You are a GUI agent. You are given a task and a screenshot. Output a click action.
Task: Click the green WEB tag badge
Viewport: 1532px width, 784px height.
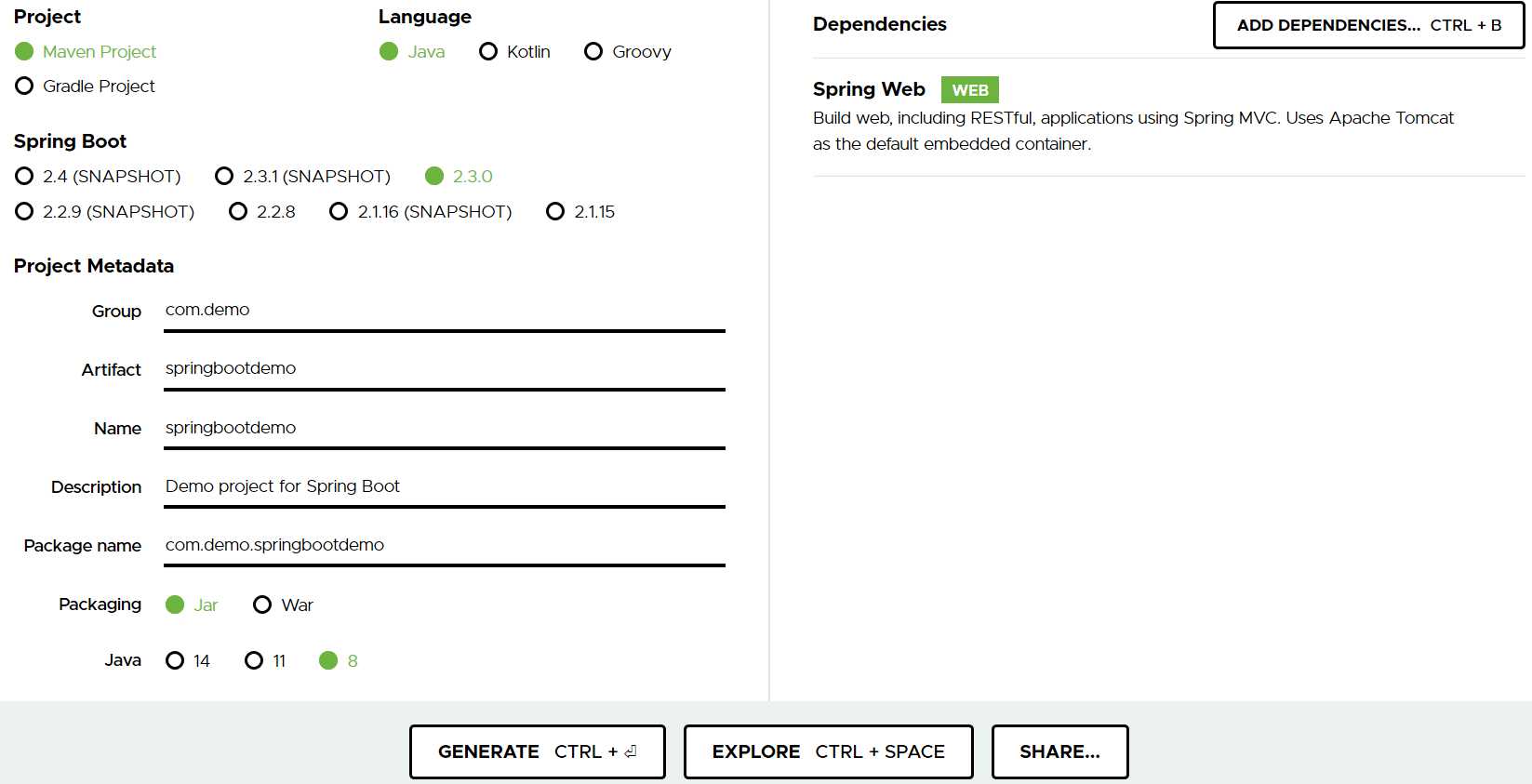pyautogui.click(x=970, y=90)
